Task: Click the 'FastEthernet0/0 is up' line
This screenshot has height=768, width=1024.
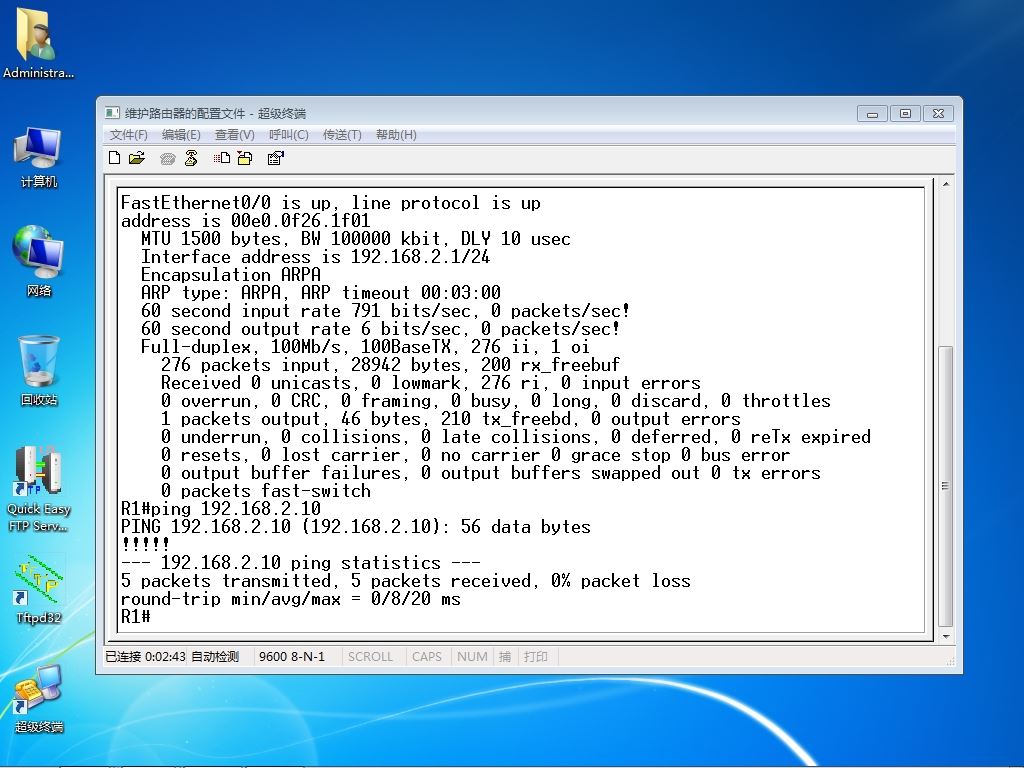Action: (x=330, y=203)
